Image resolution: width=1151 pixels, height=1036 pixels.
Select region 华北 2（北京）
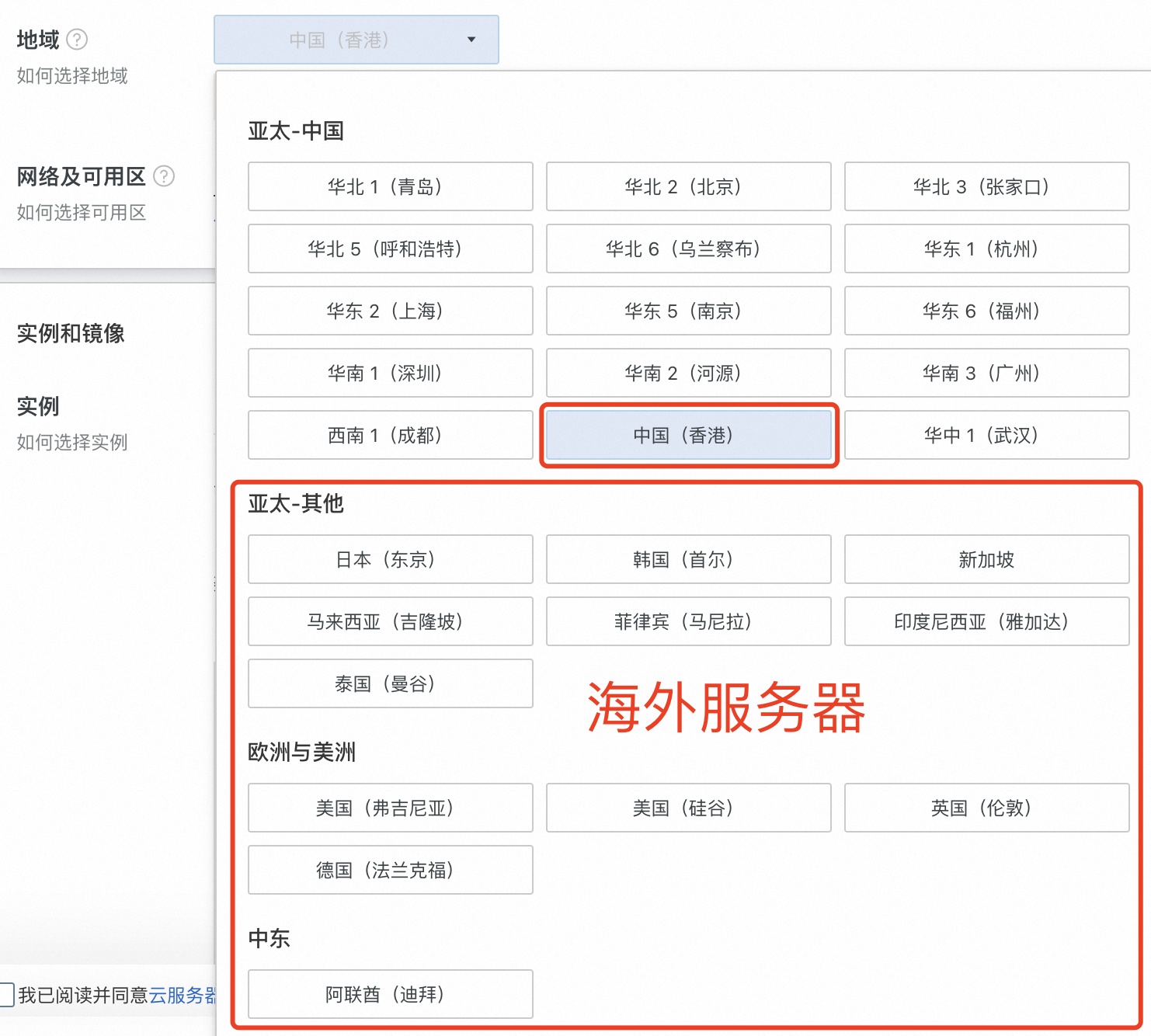pyautogui.click(x=689, y=186)
